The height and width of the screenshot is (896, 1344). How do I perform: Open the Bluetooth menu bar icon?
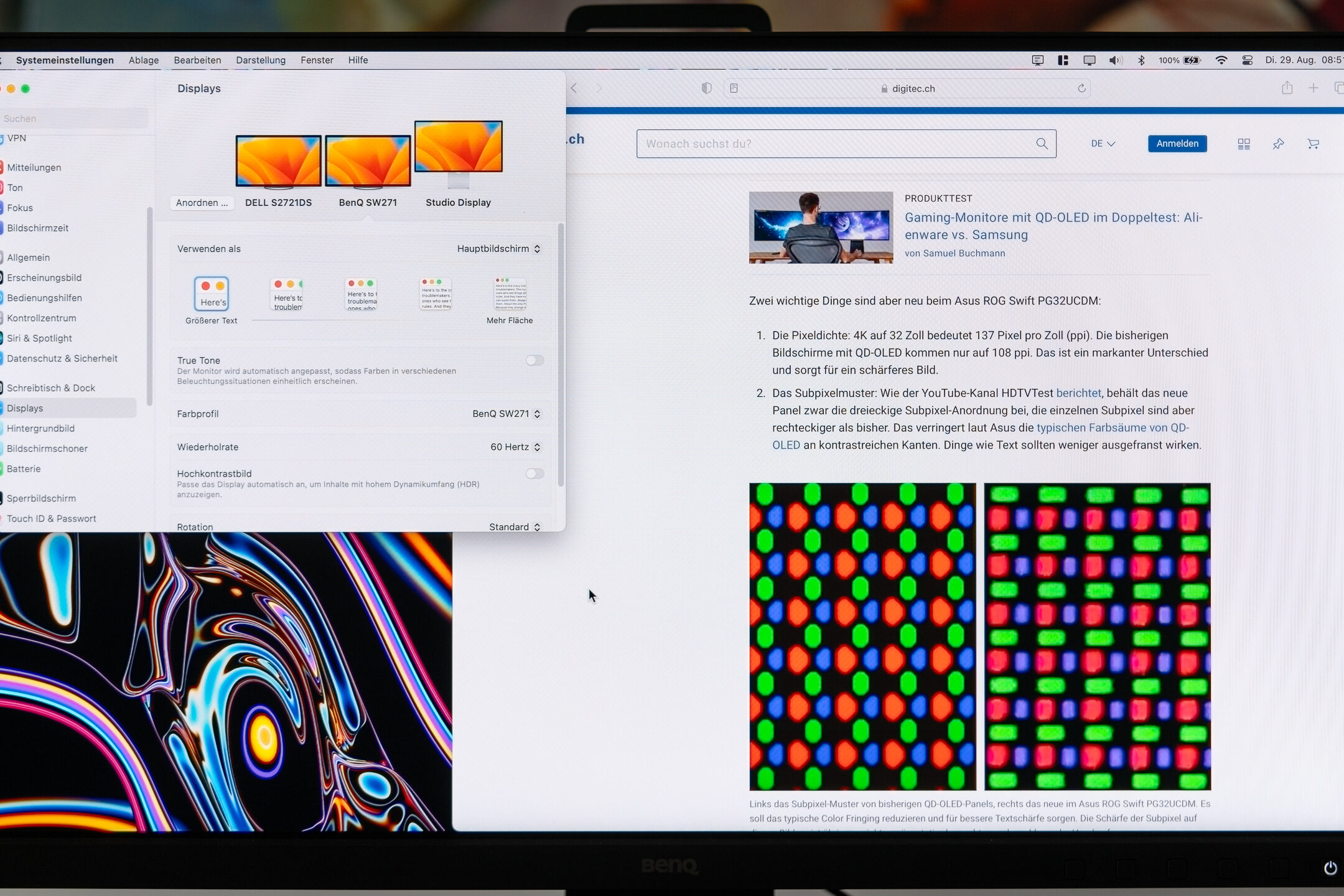(x=1141, y=60)
